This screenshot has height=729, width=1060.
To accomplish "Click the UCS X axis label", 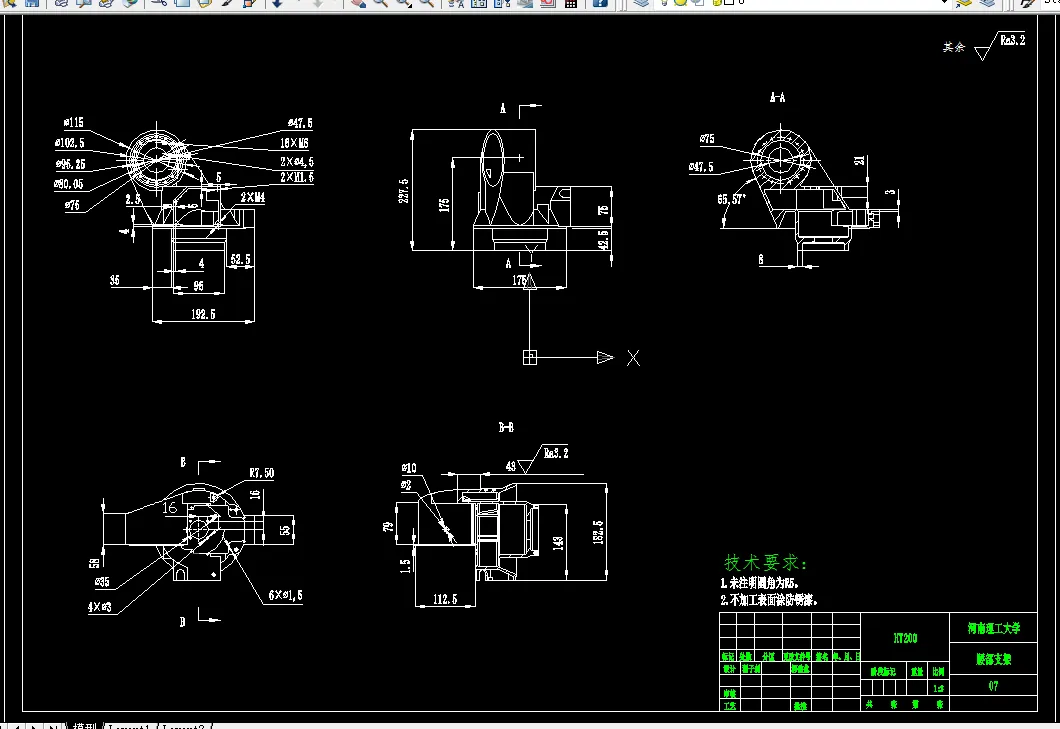I will point(633,358).
